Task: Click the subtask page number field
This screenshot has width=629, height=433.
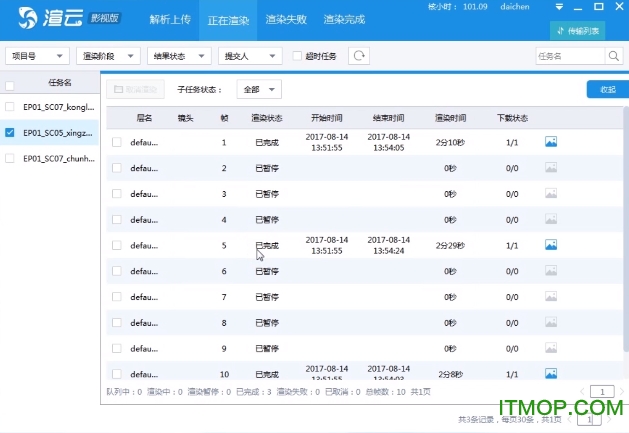Action: 602,391
